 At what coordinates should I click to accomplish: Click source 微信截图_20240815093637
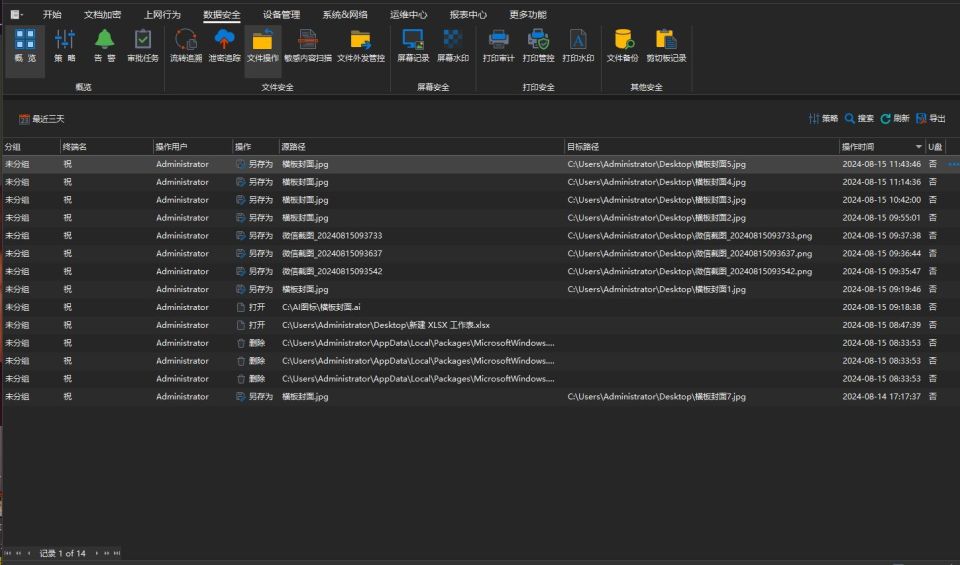tap(332, 253)
